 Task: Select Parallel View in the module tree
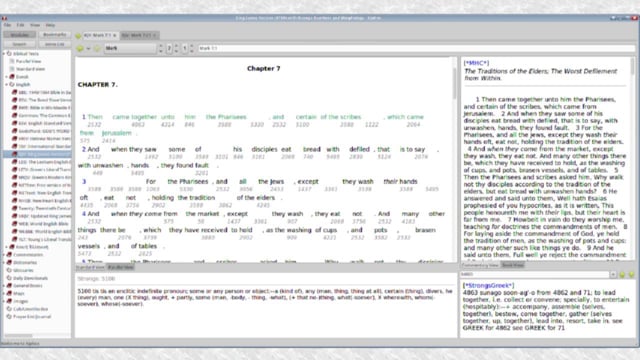pyautogui.click(x=28, y=61)
